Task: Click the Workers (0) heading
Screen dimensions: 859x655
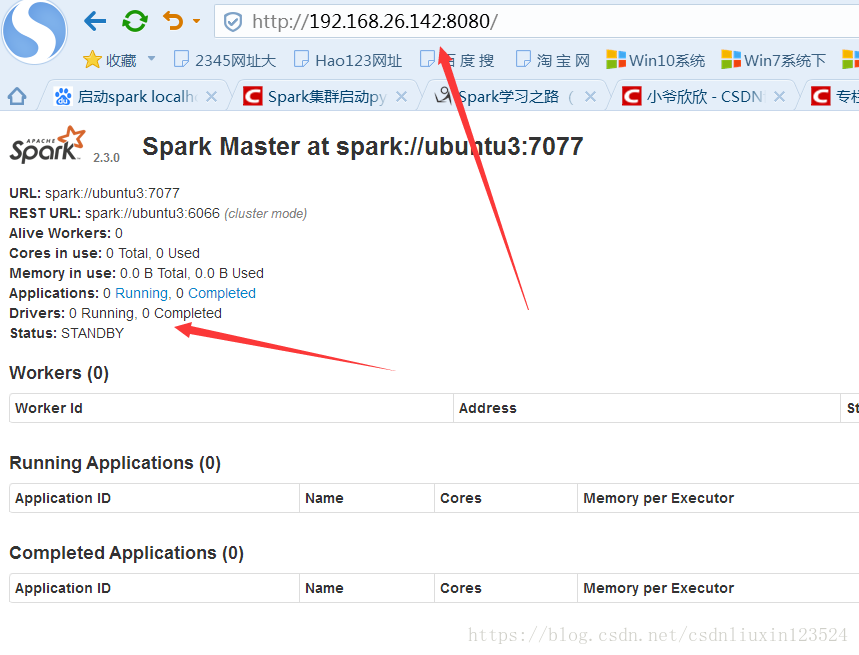Action: [59, 373]
